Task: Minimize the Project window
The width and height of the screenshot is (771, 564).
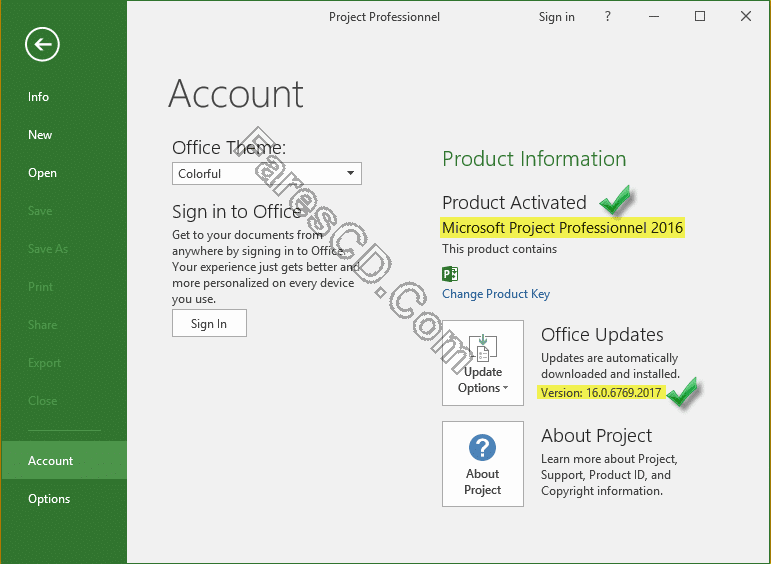Action: pos(653,17)
